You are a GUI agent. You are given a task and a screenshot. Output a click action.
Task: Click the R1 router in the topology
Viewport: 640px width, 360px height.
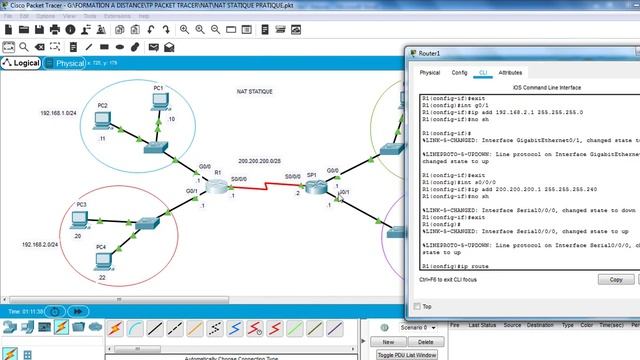point(216,187)
